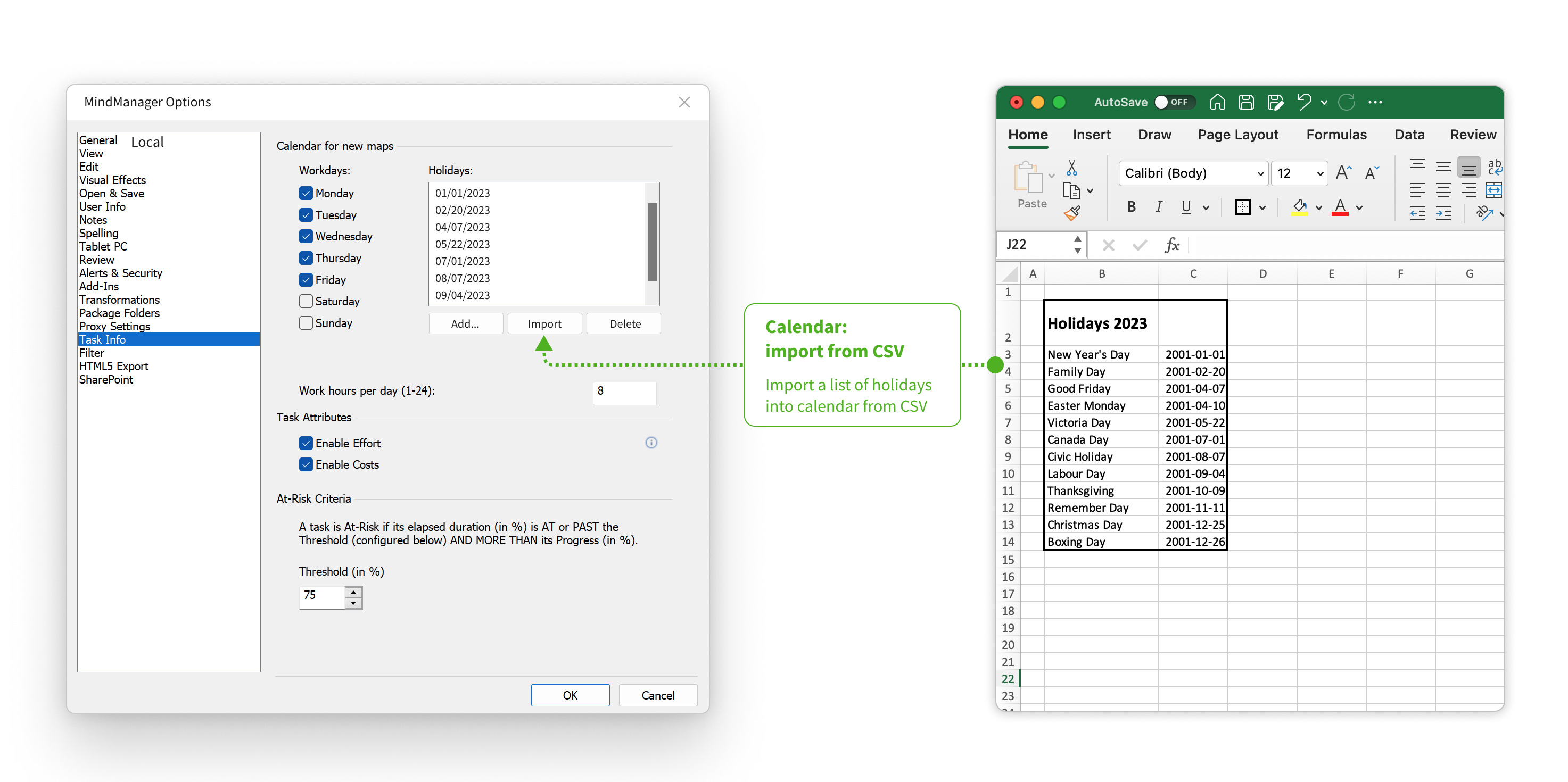Image resolution: width=1568 pixels, height=782 pixels.
Task: Open the three-dot More menu in Excel's title bar
Action: [1375, 102]
